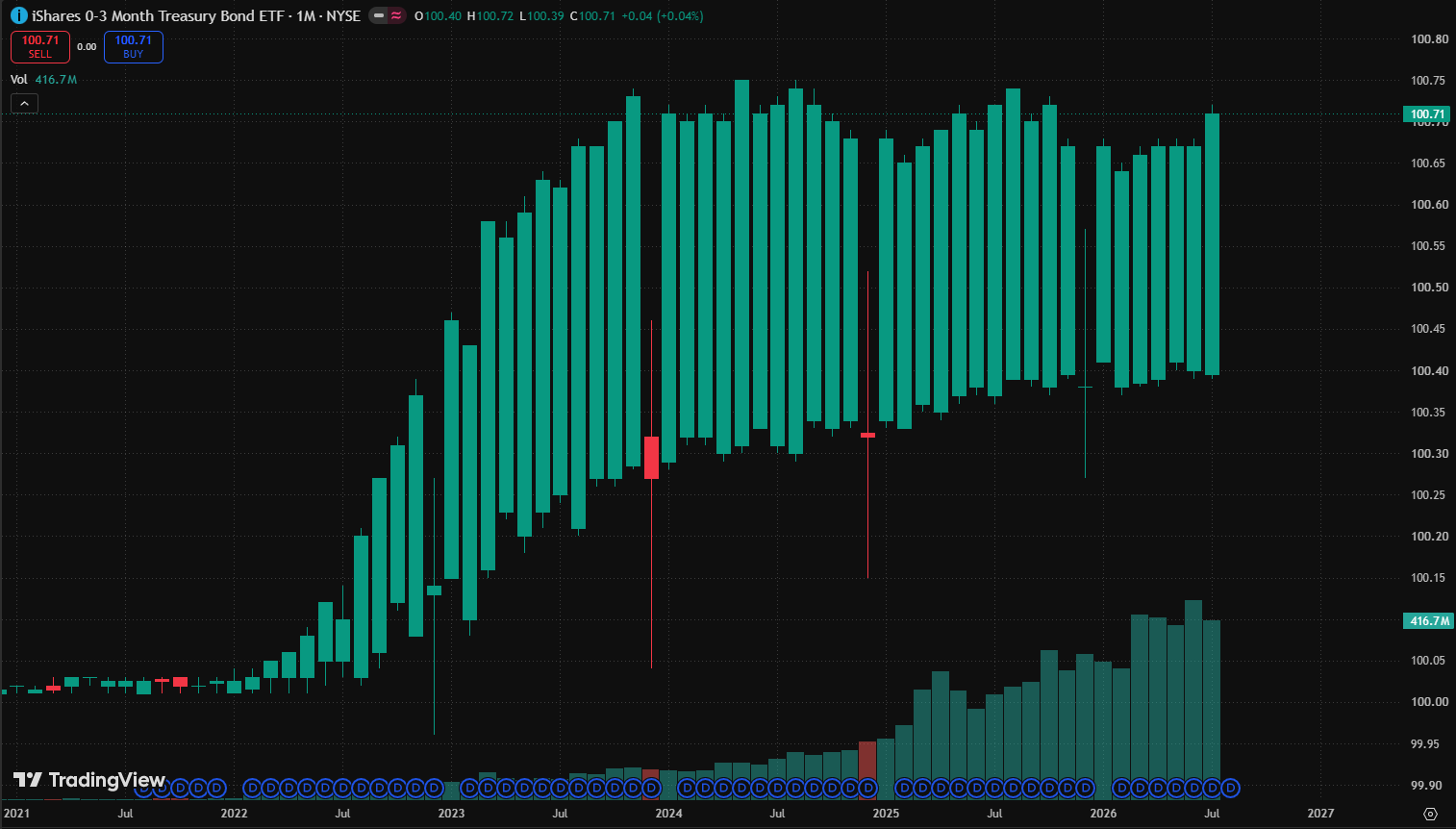Viewport: 1456px width, 829px height.
Task: Open symbol search via the iShares ETF title
Action: click(x=158, y=16)
